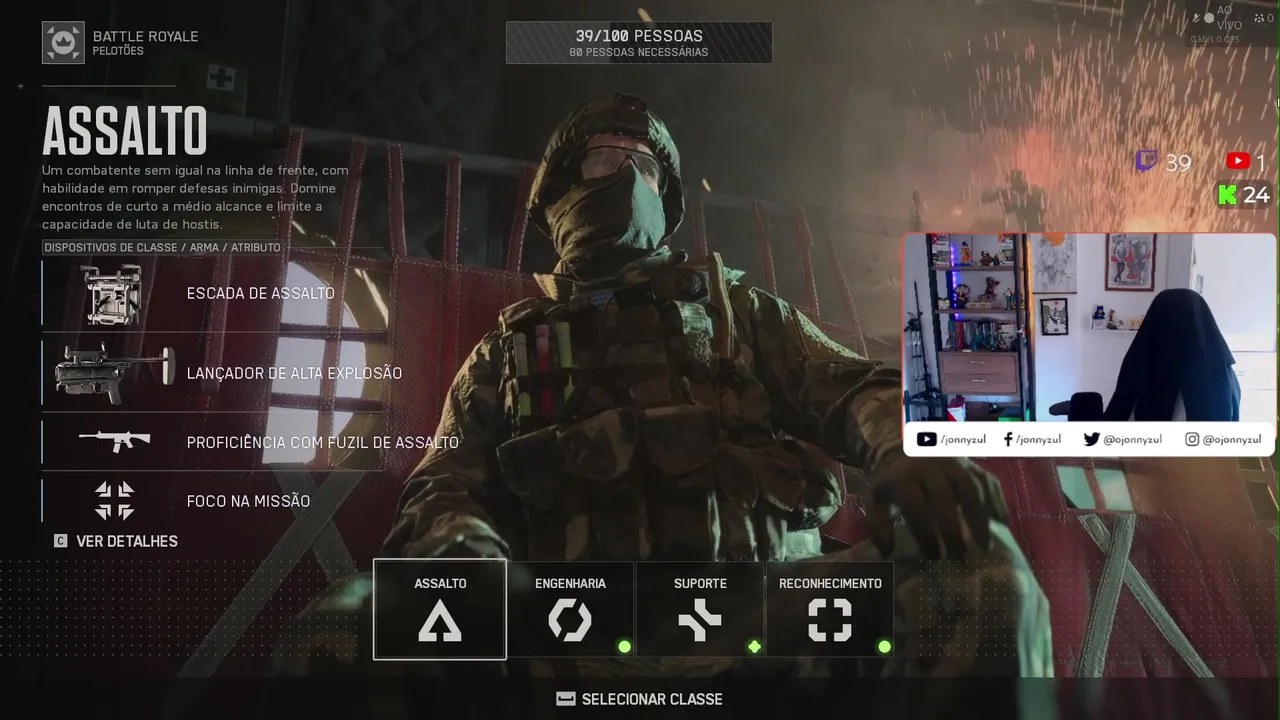Click the keyboard key icon beside Selecionar Classe

(566, 699)
